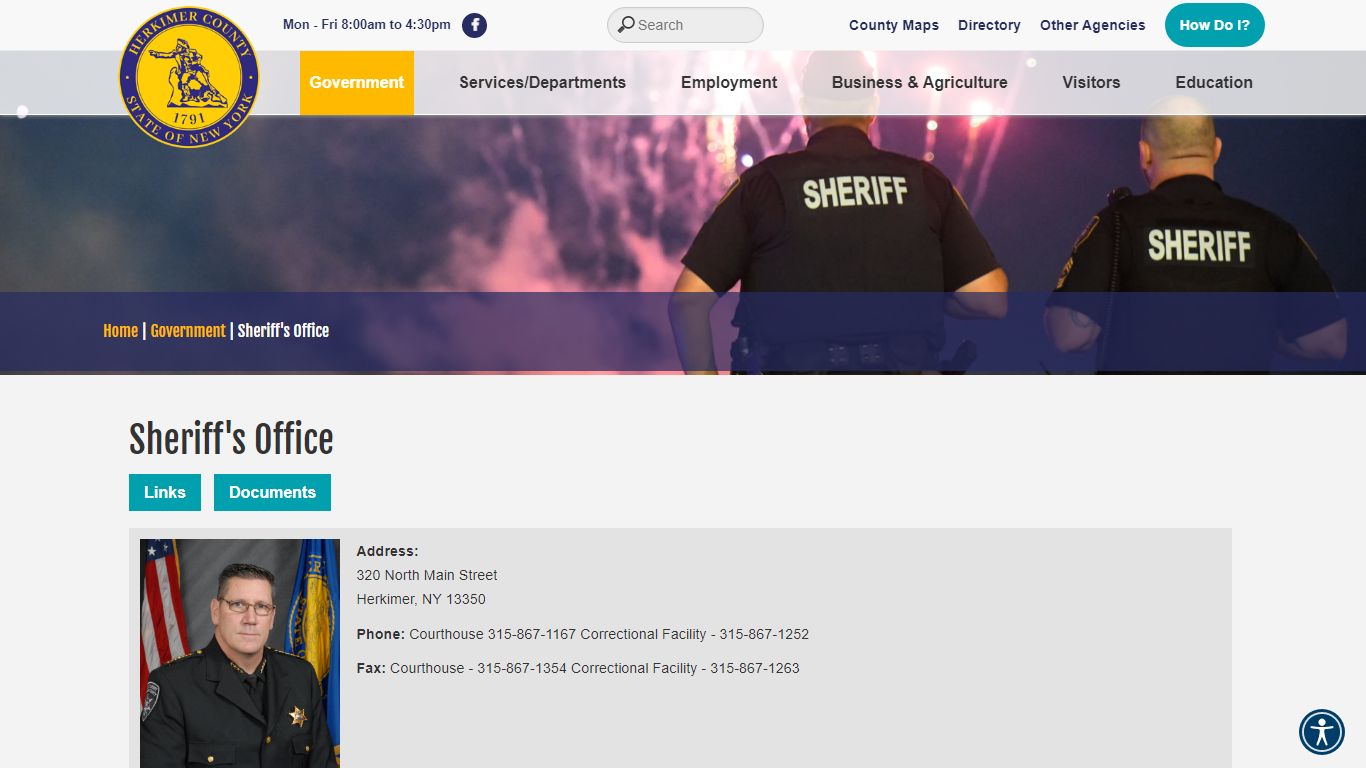
Task: Click Government breadcrumb link
Action: 188,331
